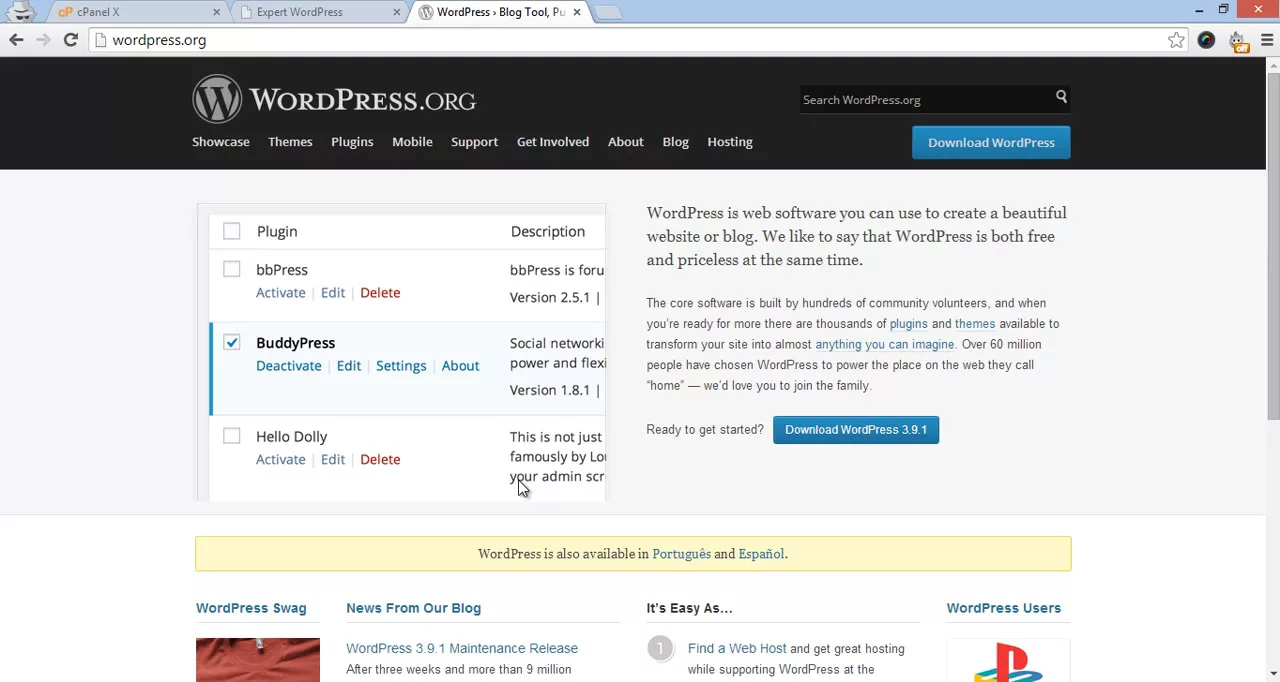
Task: Close the cPanel X tab
Action: coord(216,12)
